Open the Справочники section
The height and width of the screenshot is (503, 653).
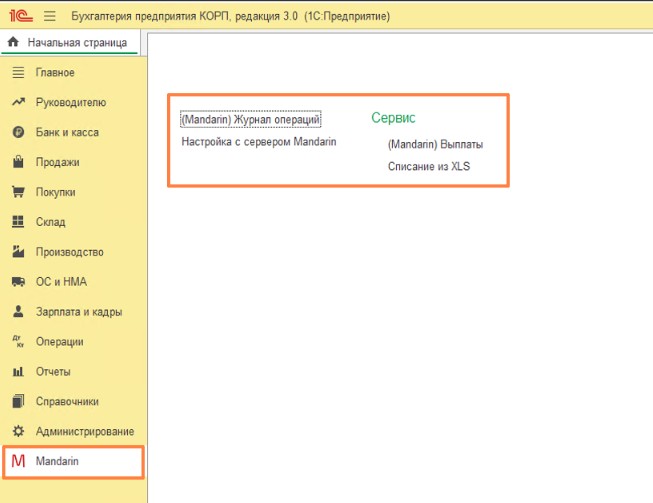click(x=67, y=401)
